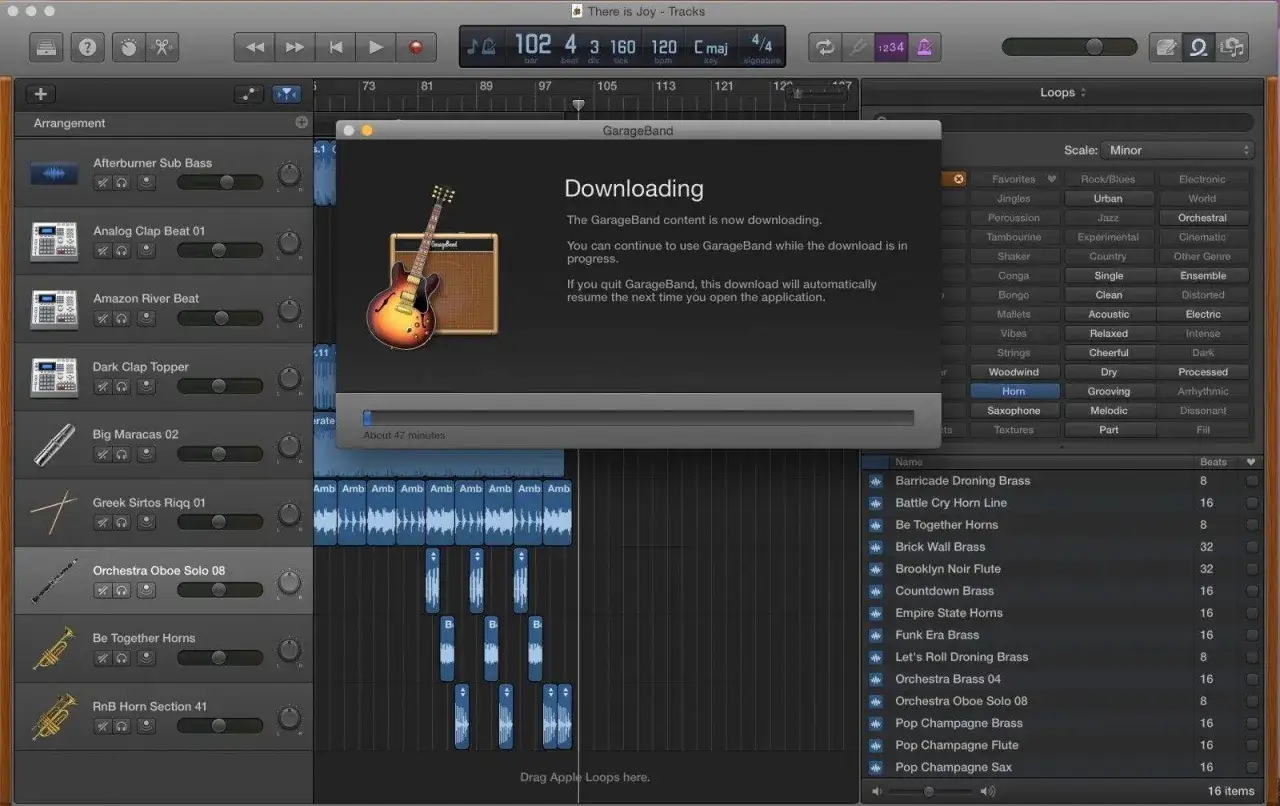Select the Horn keyword button
This screenshot has height=806, width=1280.
coord(1014,391)
